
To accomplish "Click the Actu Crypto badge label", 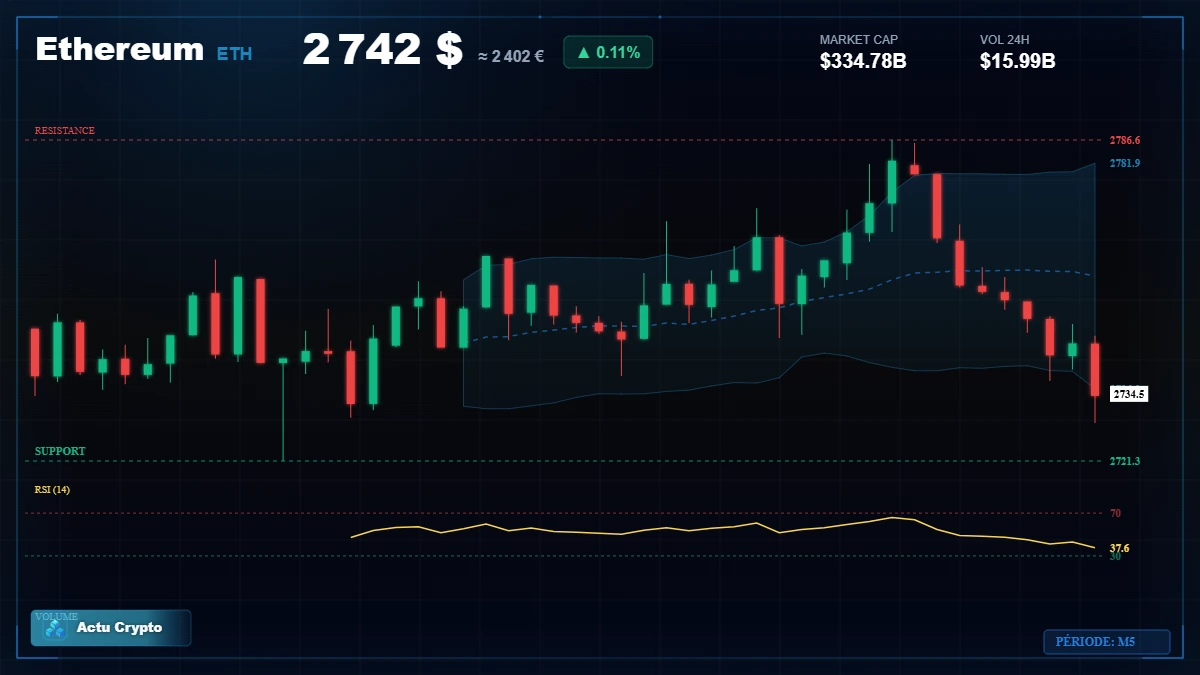I will click(x=119, y=628).
